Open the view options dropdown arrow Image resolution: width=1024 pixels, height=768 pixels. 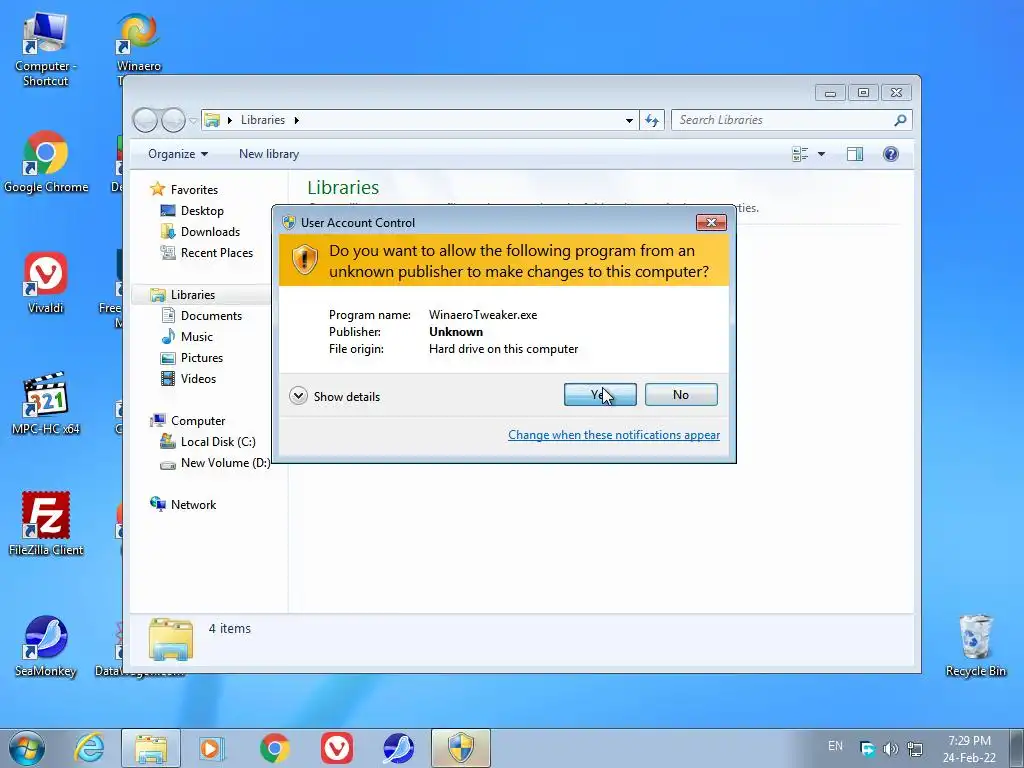pos(822,154)
